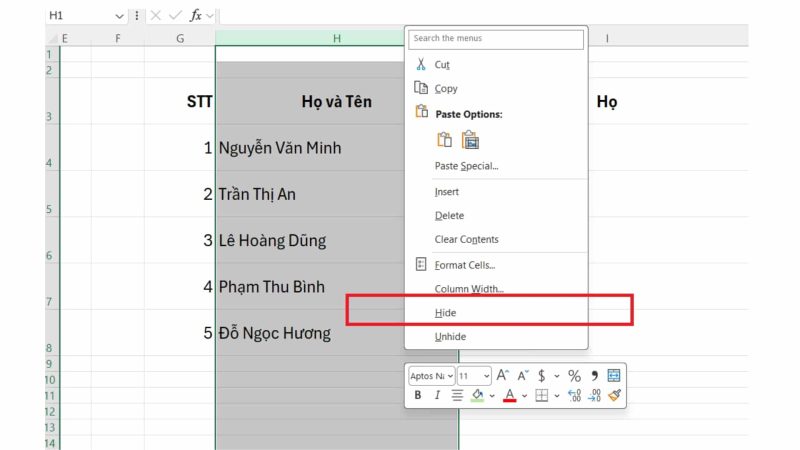Open the Name Box dropdown arrow
This screenshot has height=450, width=800.
pos(119,16)
